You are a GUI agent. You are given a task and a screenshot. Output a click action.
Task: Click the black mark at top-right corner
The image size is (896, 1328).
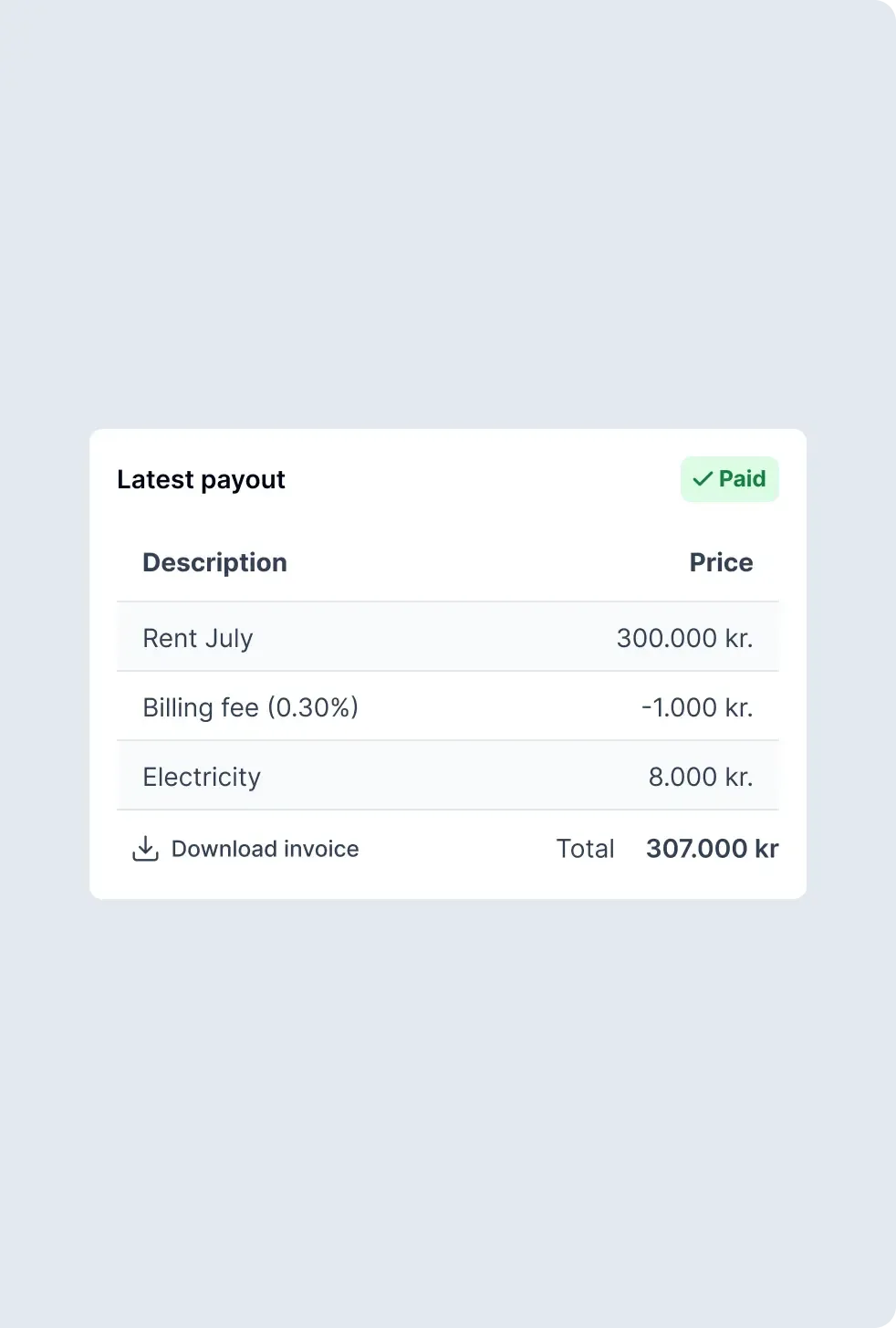pos(892,4)
